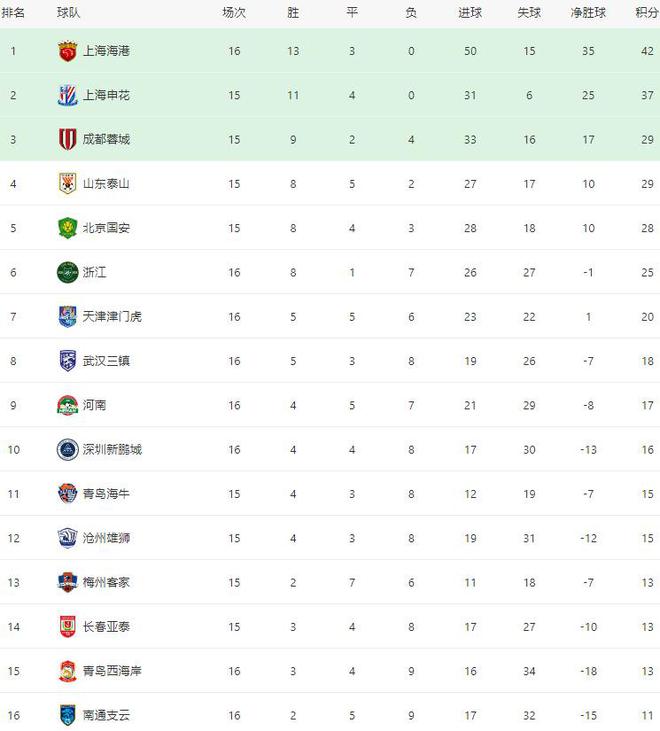660x731 pixels.
Task: Sort table by 积分 column header
Action: pos(646,13)
